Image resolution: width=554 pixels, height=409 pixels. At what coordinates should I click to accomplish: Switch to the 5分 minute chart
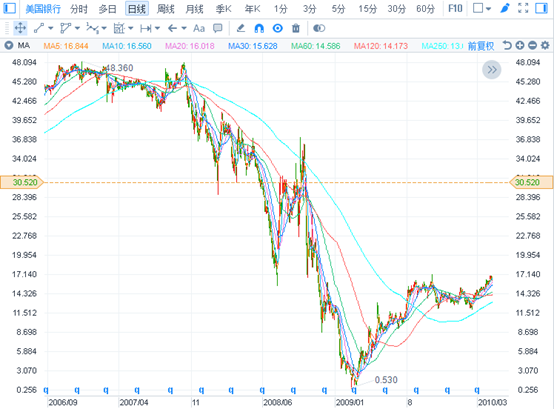pyautogui.click(x=338, y=9)
